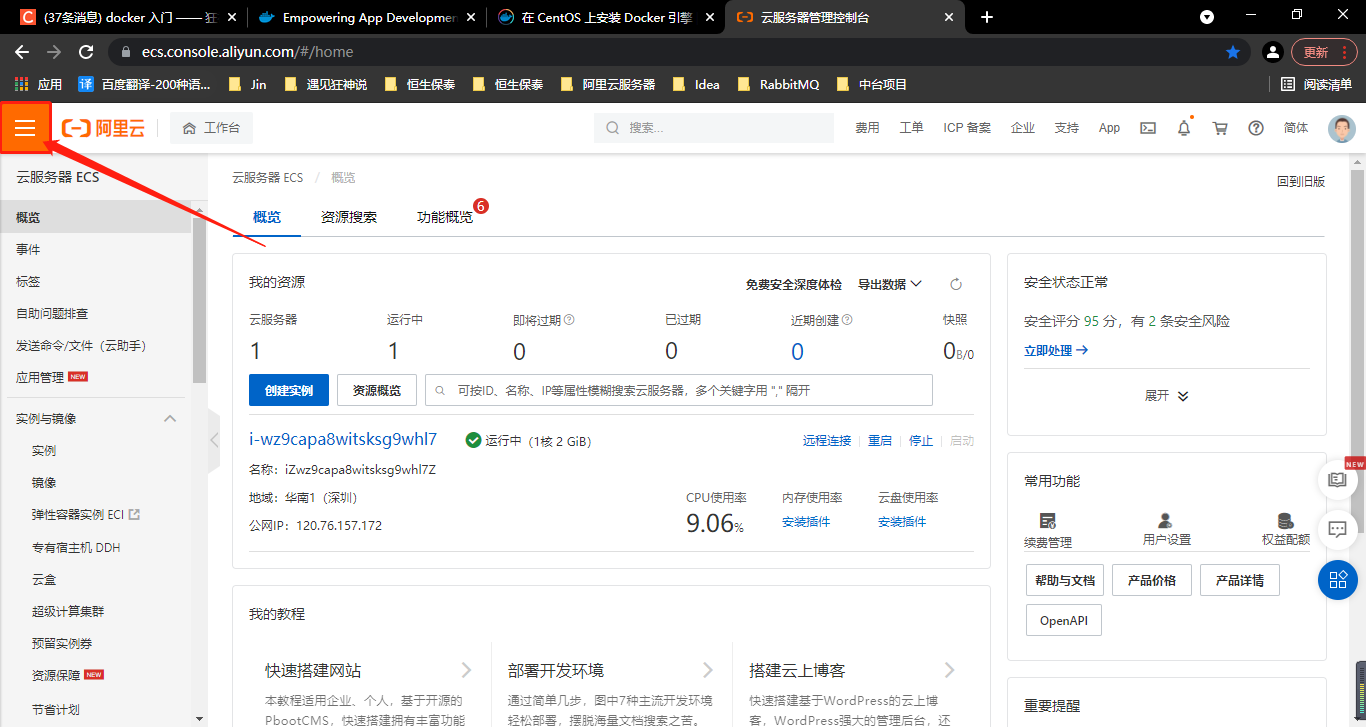Open 标签 in the sidebar
The height and width of the screenshot is (727, 1366).
(28, 281)
